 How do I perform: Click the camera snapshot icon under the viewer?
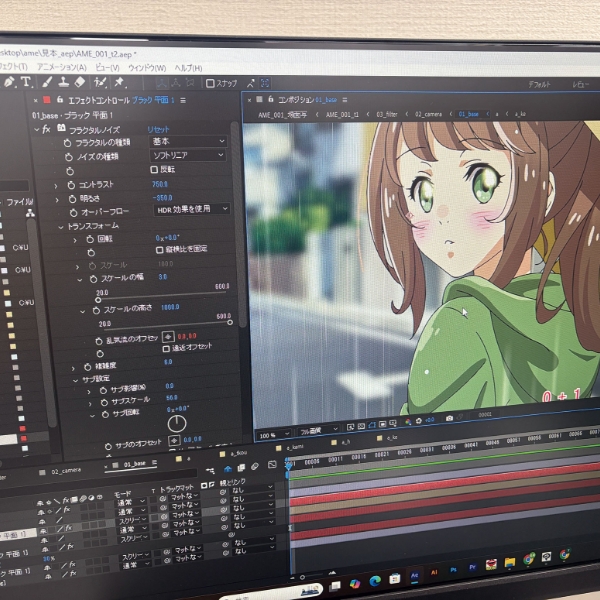(x=449, y=418)
